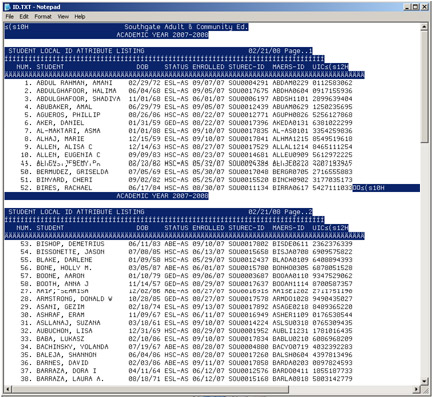Click the name 'ASHRAF, ERAM'
The width and height of the screenshot is (432, 397).
[x=60, y=315]
